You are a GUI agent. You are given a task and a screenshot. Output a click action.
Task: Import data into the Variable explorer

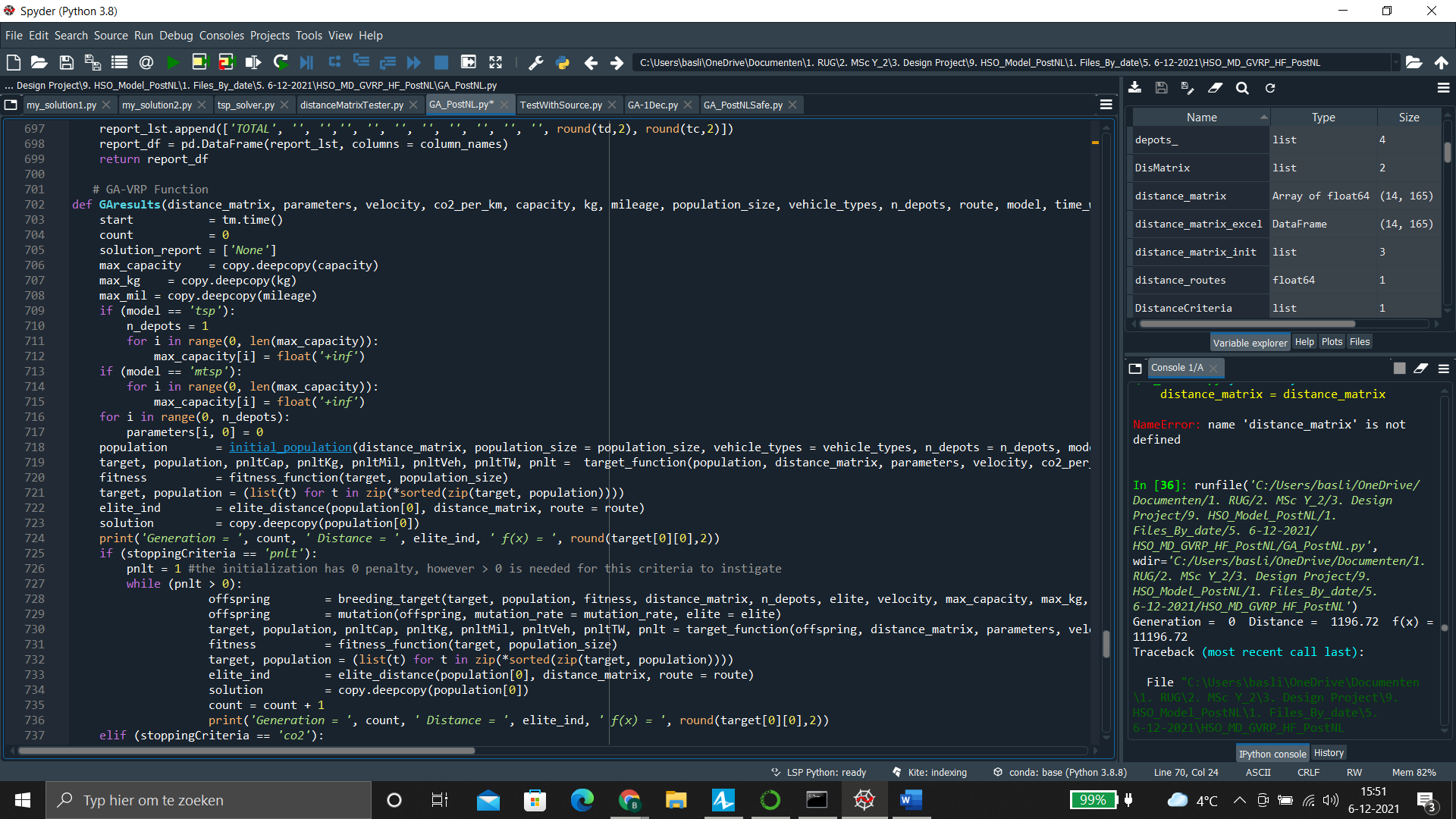pos(1134,88)
